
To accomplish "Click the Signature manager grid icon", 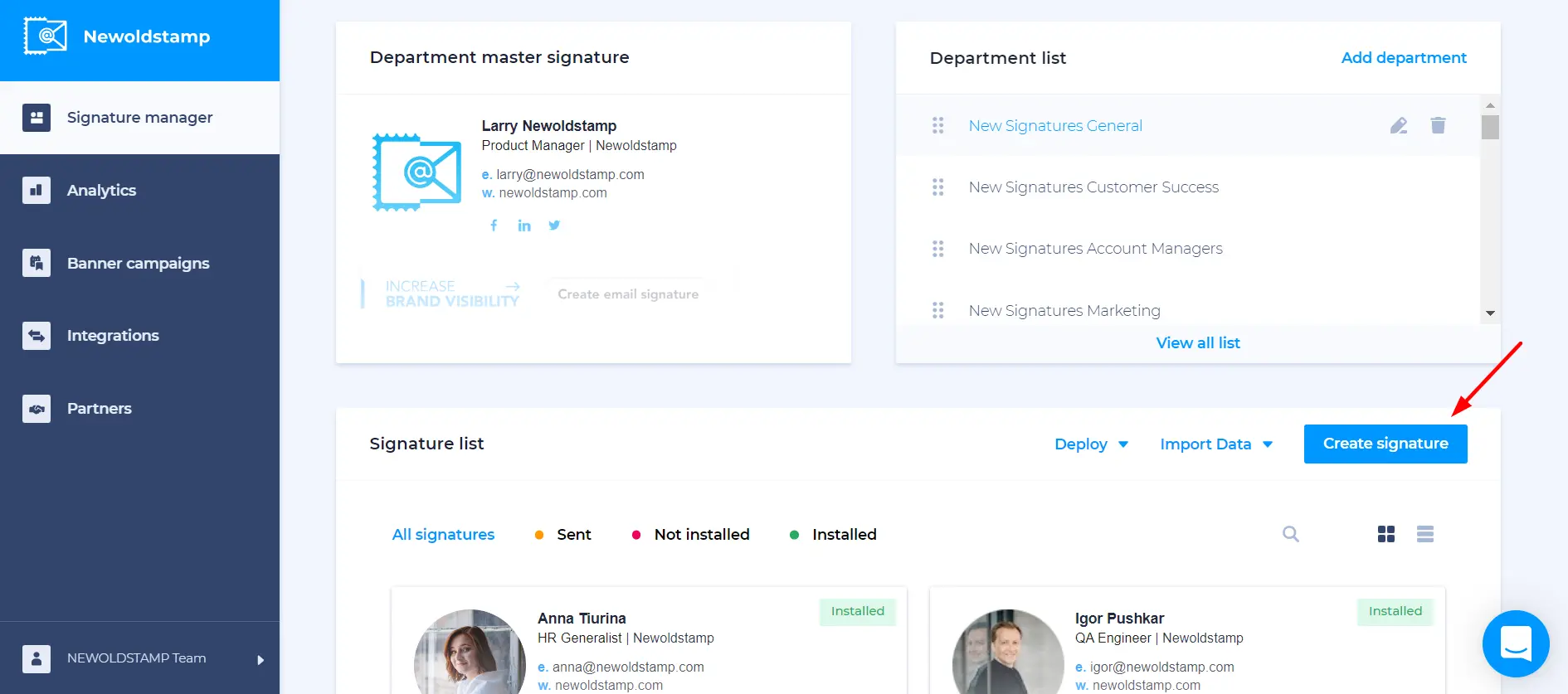I will pos(37,118).
